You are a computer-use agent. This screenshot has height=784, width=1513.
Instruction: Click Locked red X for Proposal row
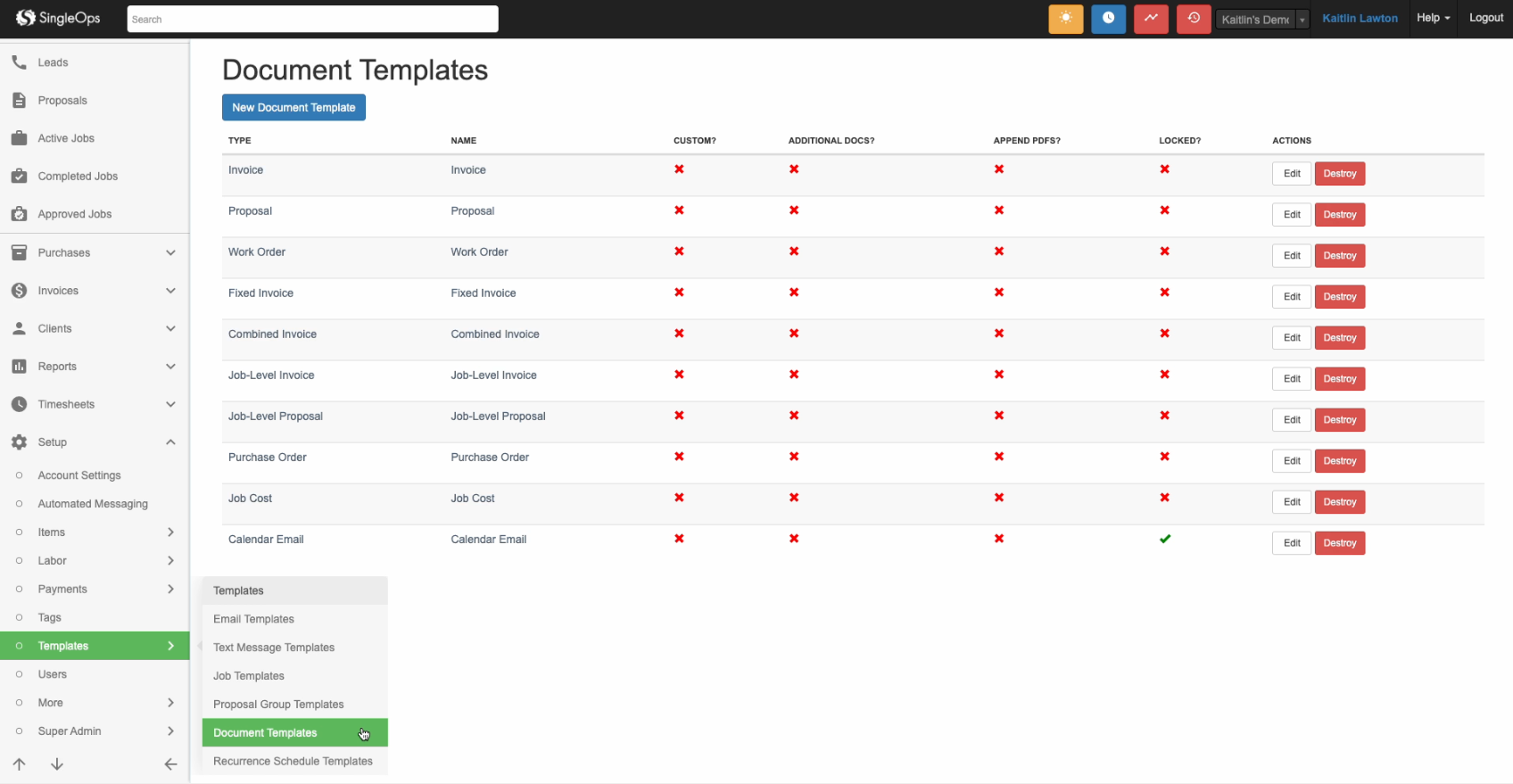click(x=1164, y=210)
